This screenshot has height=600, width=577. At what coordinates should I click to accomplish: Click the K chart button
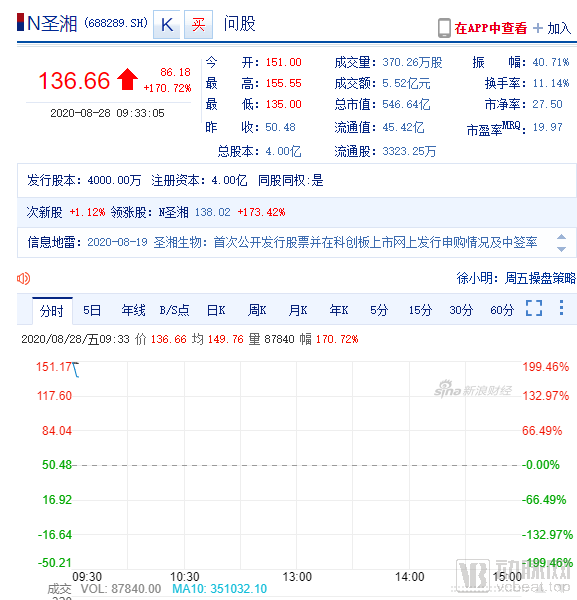(x=166, y=25)
